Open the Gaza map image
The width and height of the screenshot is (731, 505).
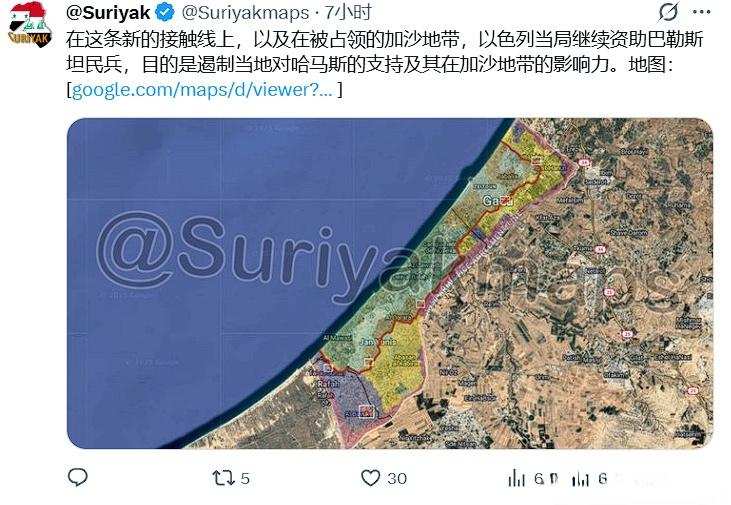[390, 283]
